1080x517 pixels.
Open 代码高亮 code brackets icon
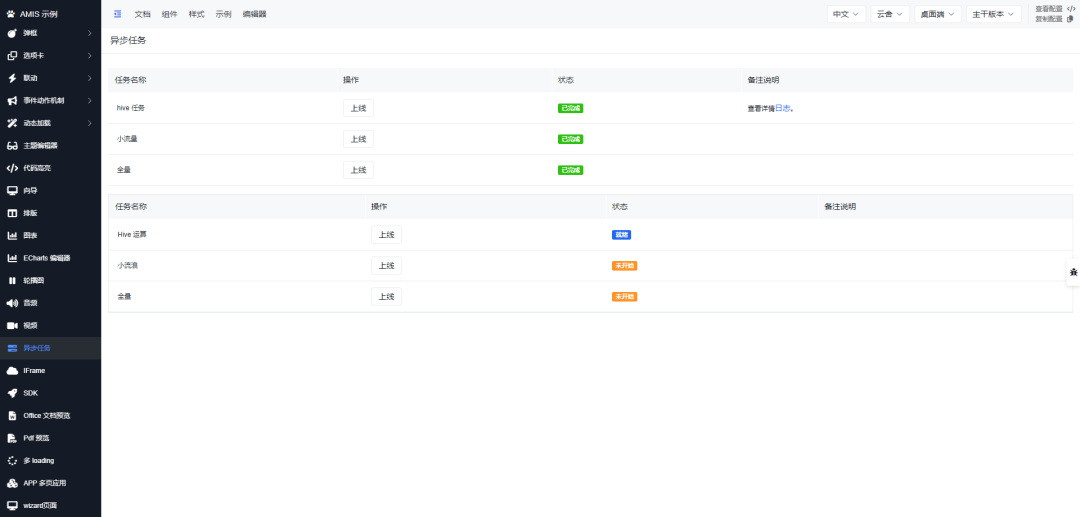(12, 168)
